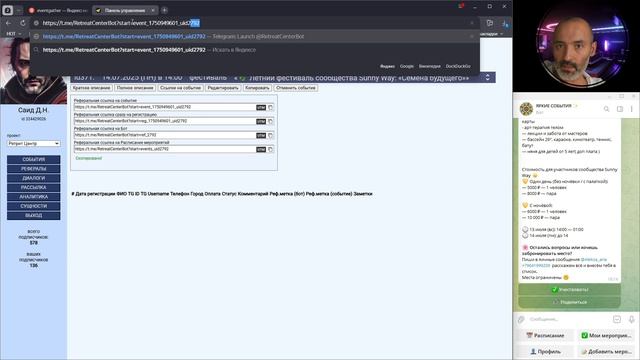Copy the registration referral link
Viewport: 640px width, 360px height.
click(270, 122)
